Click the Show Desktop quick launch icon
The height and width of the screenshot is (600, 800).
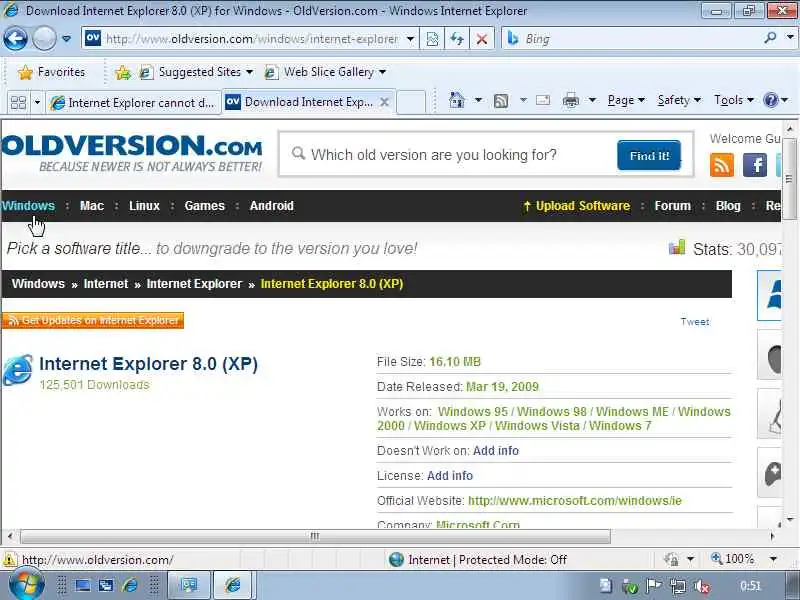click(83, 586)
